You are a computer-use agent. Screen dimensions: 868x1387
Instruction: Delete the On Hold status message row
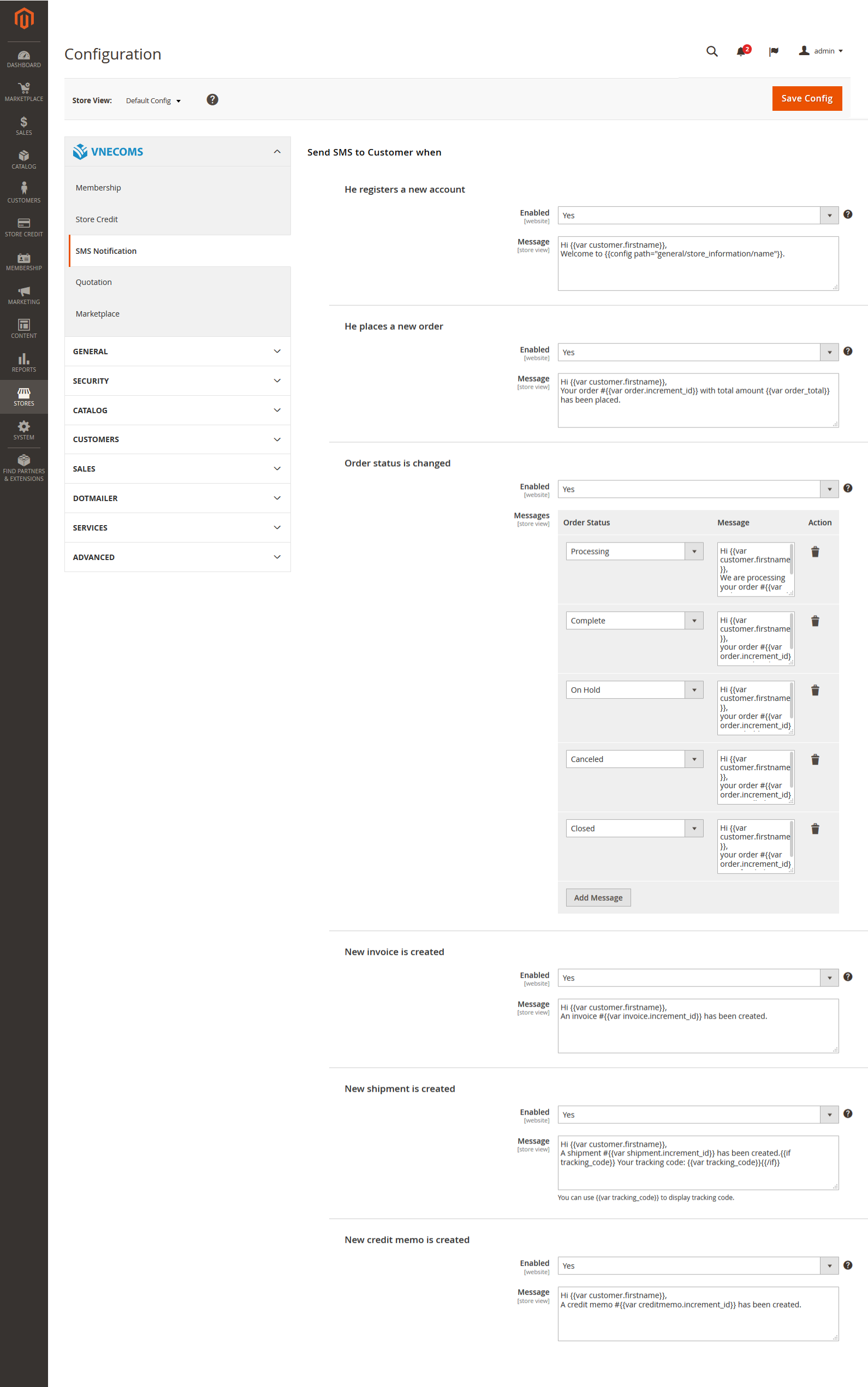point(815,690)
